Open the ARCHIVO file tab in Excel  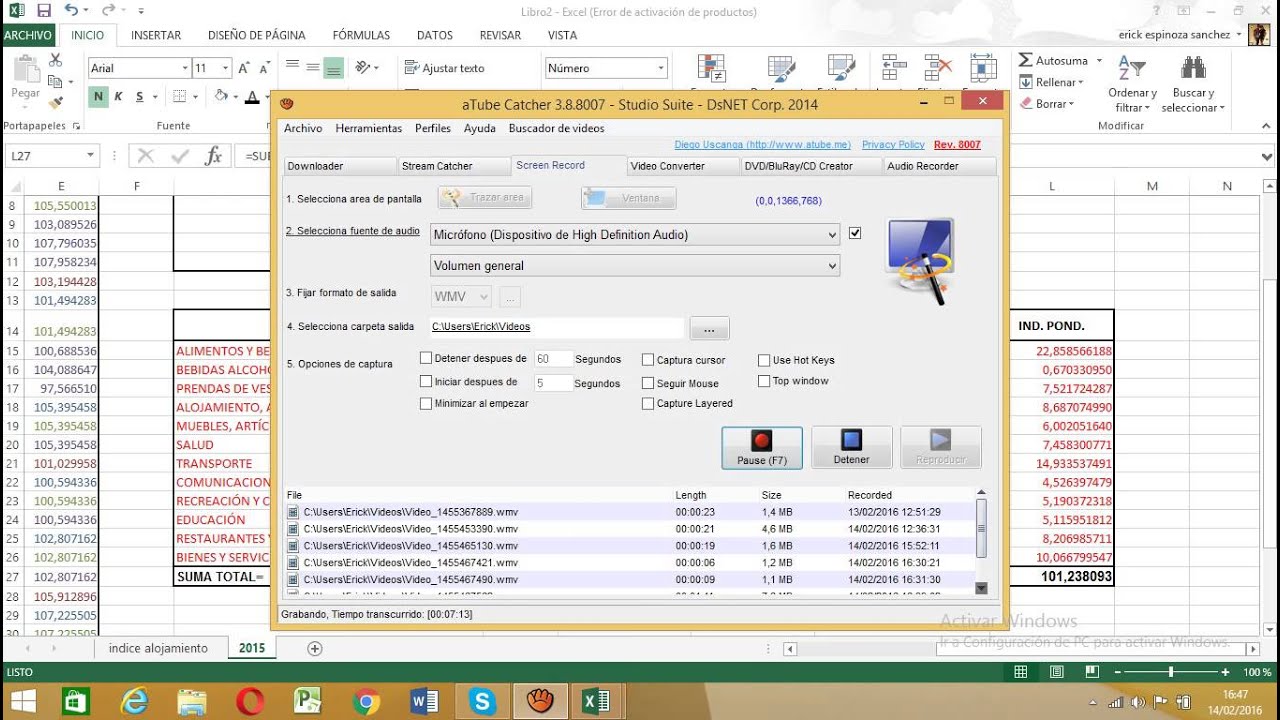tap(28, 35)
